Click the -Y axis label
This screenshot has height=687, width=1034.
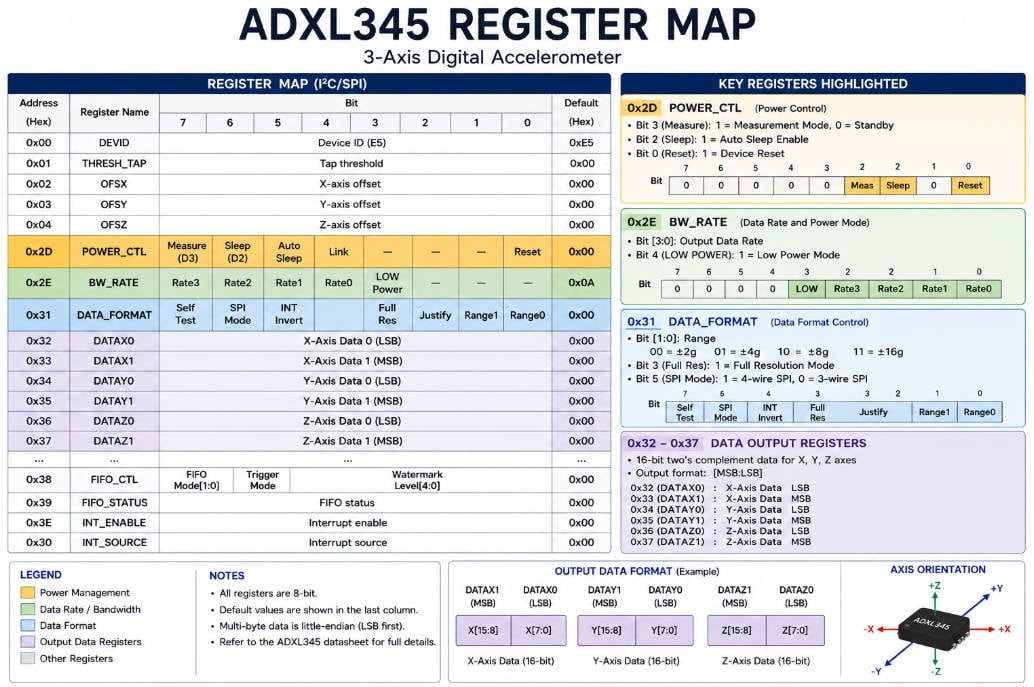(876, 671)
